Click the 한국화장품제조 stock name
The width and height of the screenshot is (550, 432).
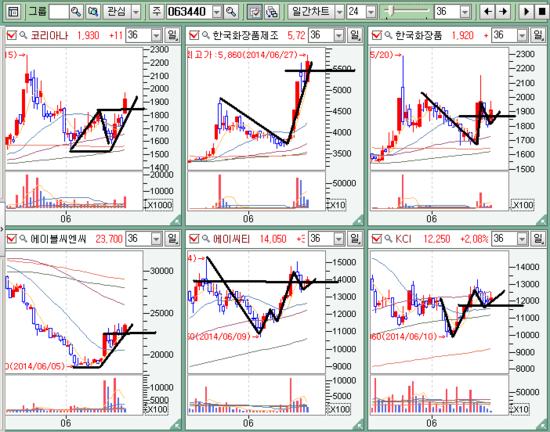point(246,35)
